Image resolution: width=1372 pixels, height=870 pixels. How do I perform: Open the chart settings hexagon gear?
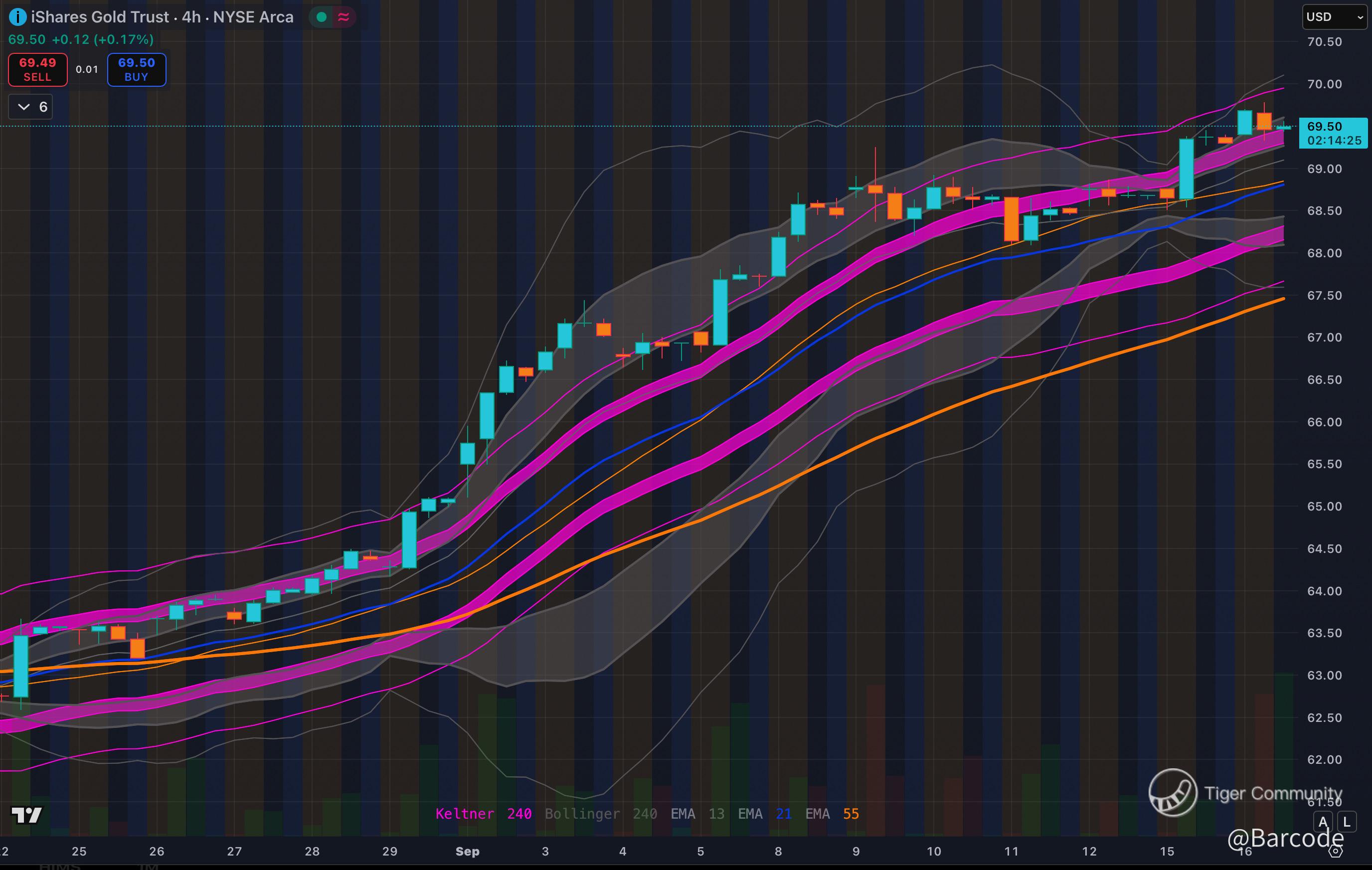(1336, 852)
